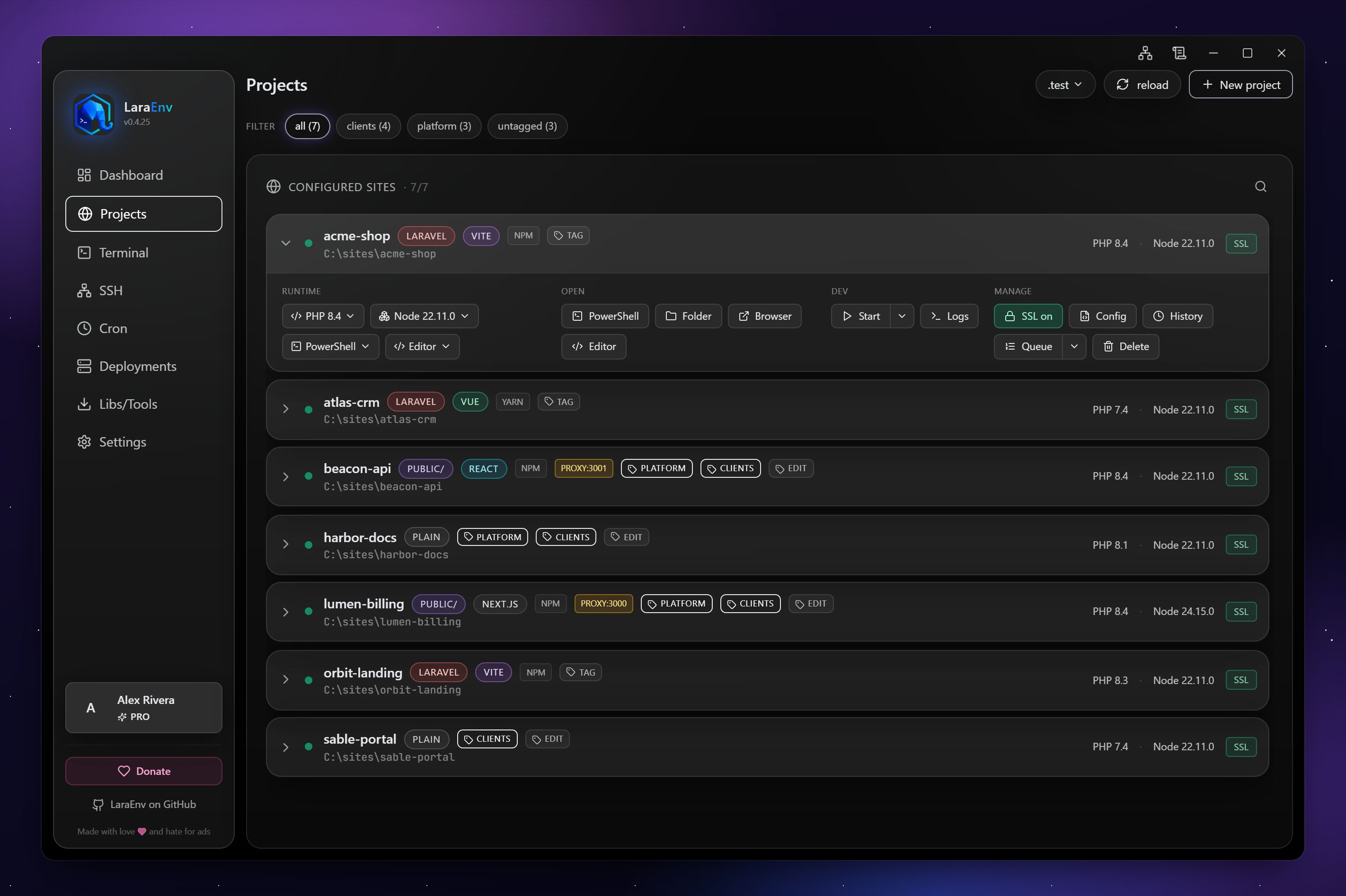Click the LaraEnv logo
The height and width of the screenshot is (896, 1346).
point(94,114)
